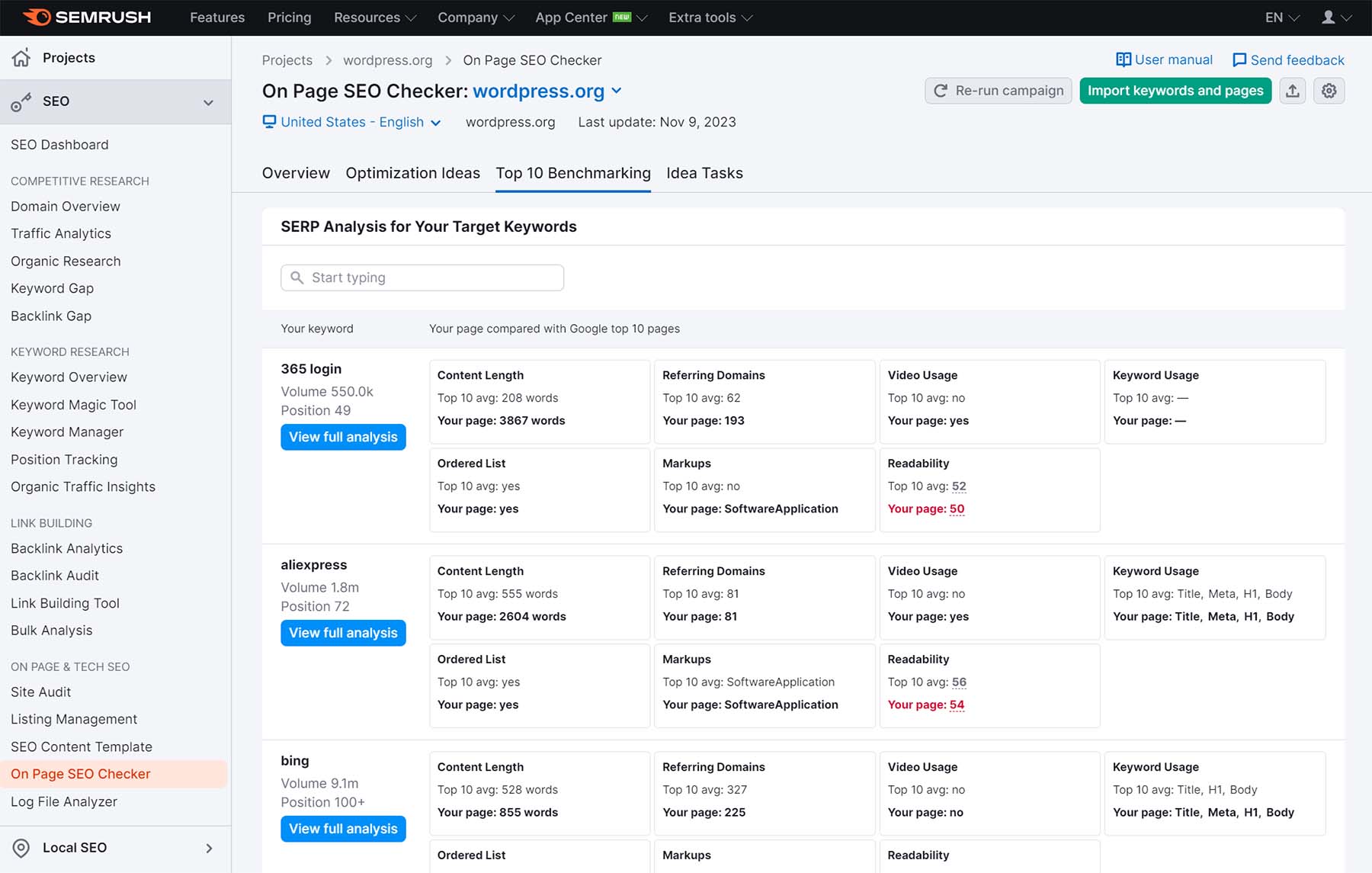This screenshot has height=873, width=1372.
Task: Click the SEO toolkit icon in sidebar
Action: pyautogui.click(x=21, y=101)
